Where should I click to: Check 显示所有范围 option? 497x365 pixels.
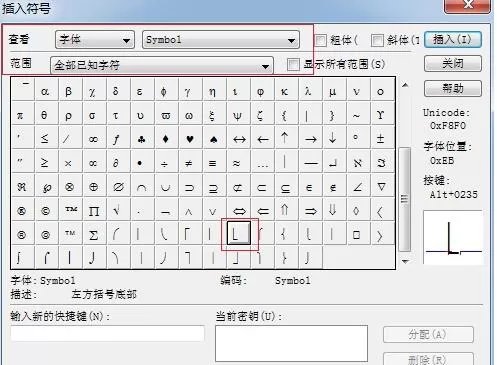(x=293, y=64)
